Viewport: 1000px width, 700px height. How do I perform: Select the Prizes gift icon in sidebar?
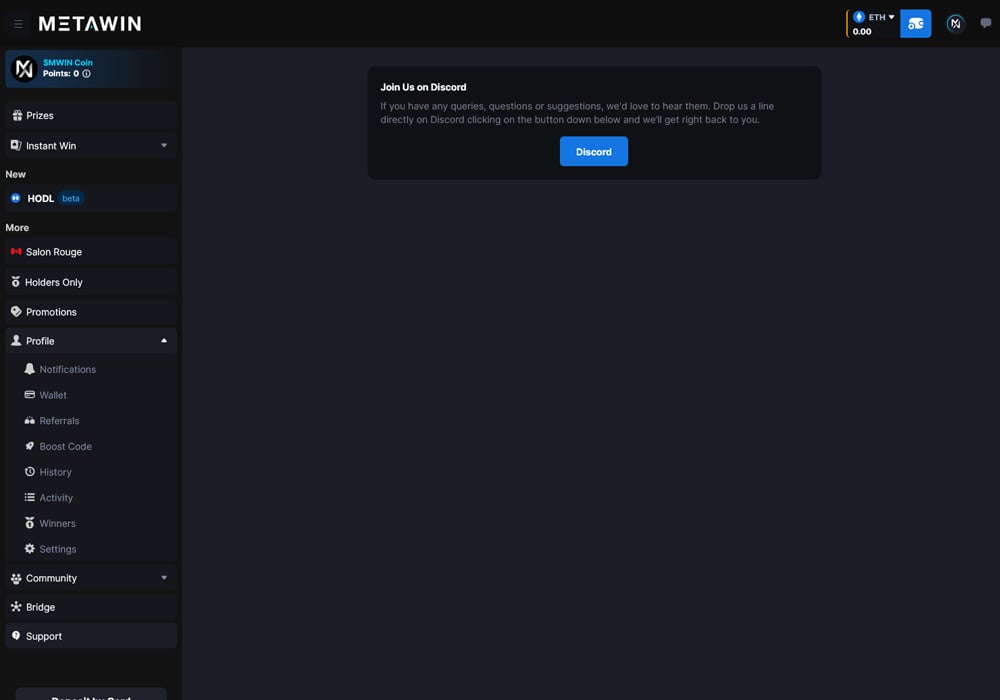[17, 115]
